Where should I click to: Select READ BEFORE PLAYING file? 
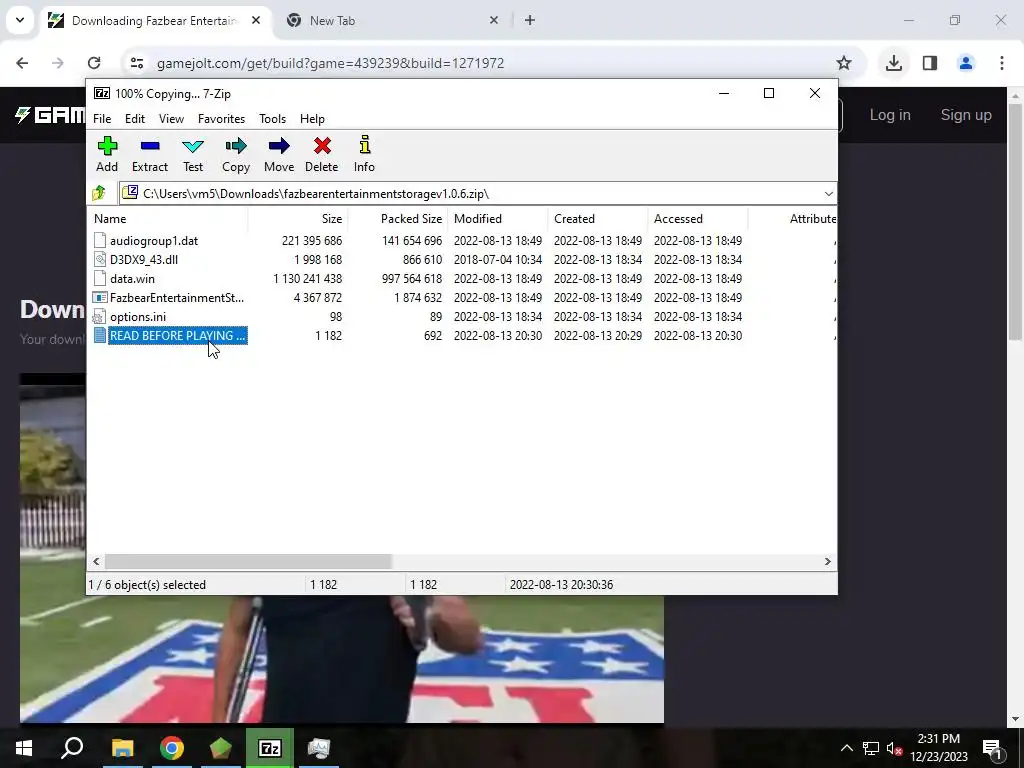[x=177, y=335]
